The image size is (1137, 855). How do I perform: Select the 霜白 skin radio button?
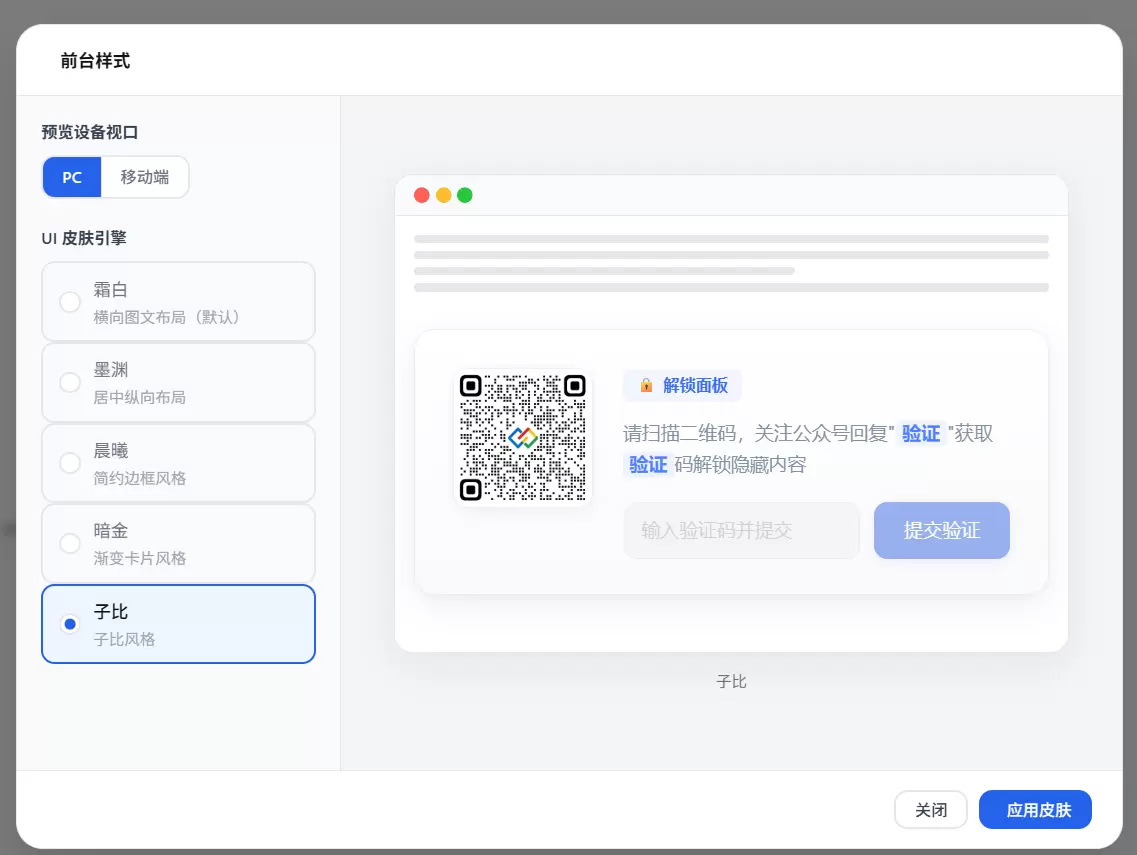(70, 302)
